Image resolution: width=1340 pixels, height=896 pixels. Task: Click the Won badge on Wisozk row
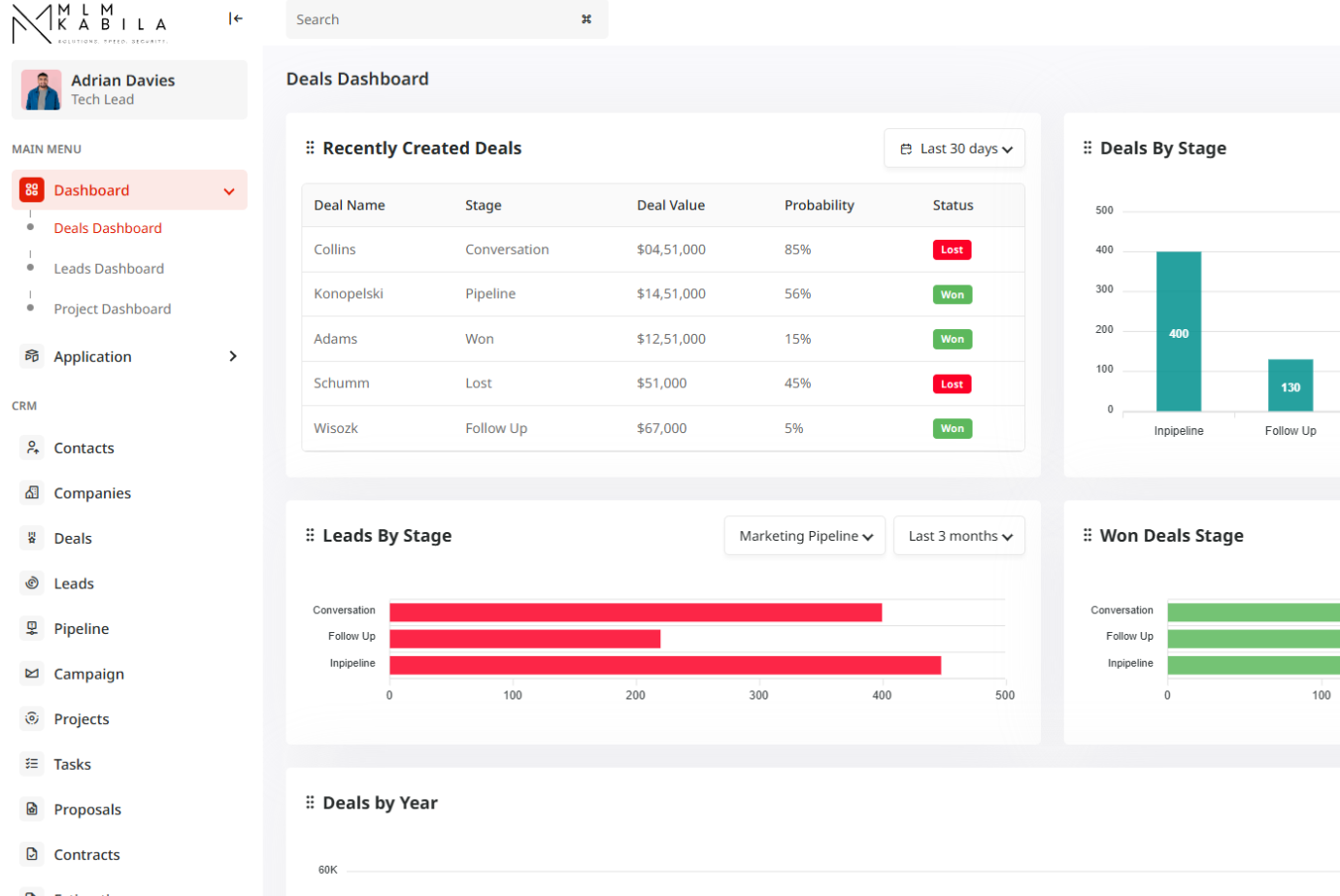(953, 428)
